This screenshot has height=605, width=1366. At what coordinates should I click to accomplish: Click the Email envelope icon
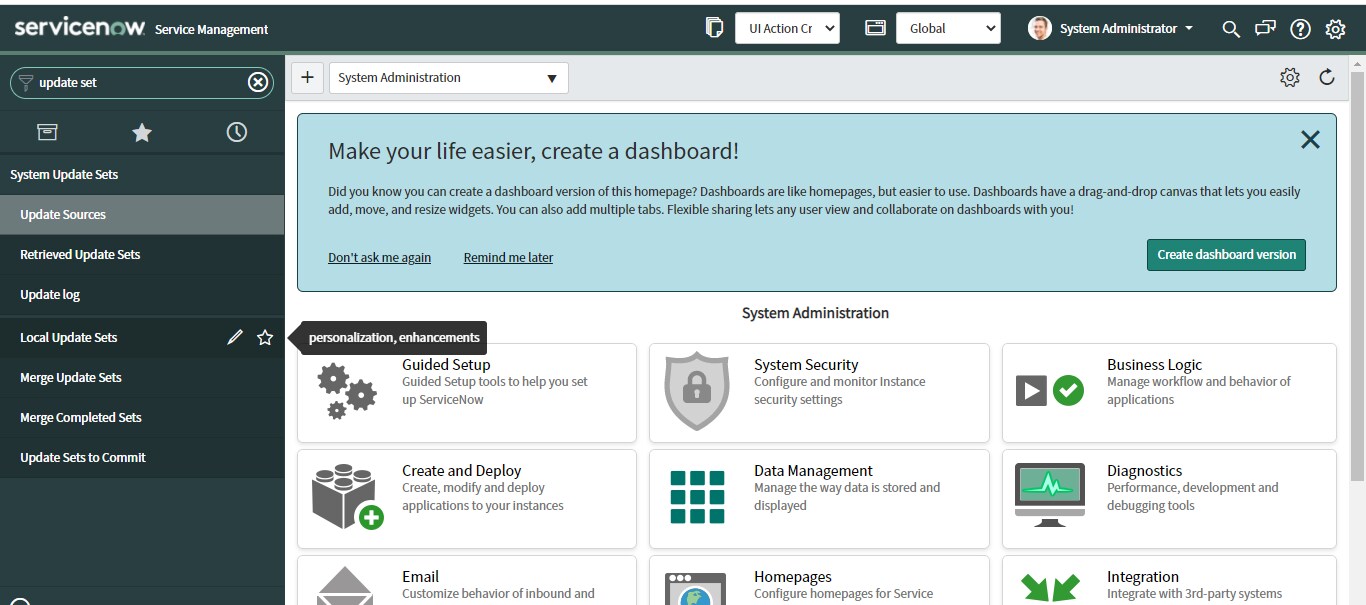[x=345, y=586]
